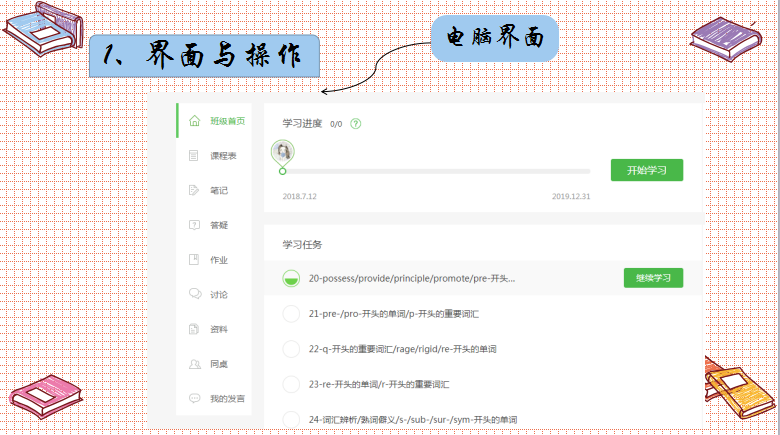Viewport: 780px width, 435px height.
Task: Click the 答疑 question box icon
Action: click(x=194, y=225)
